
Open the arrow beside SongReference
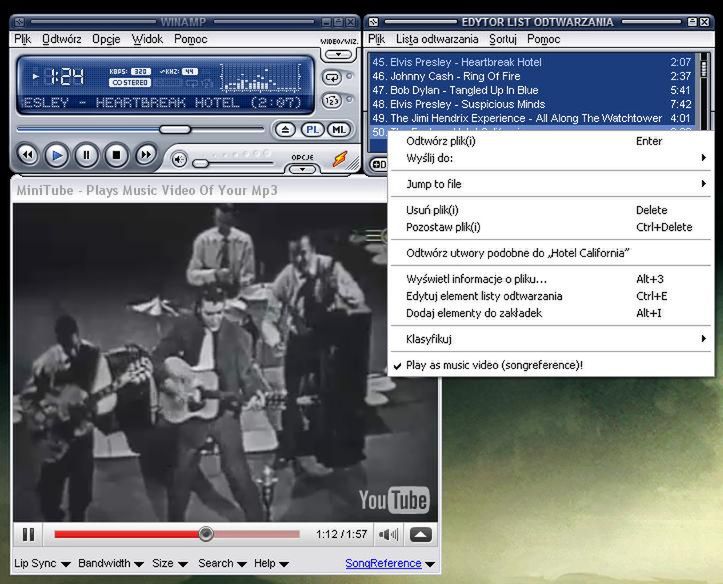click(x=430, y=564)
